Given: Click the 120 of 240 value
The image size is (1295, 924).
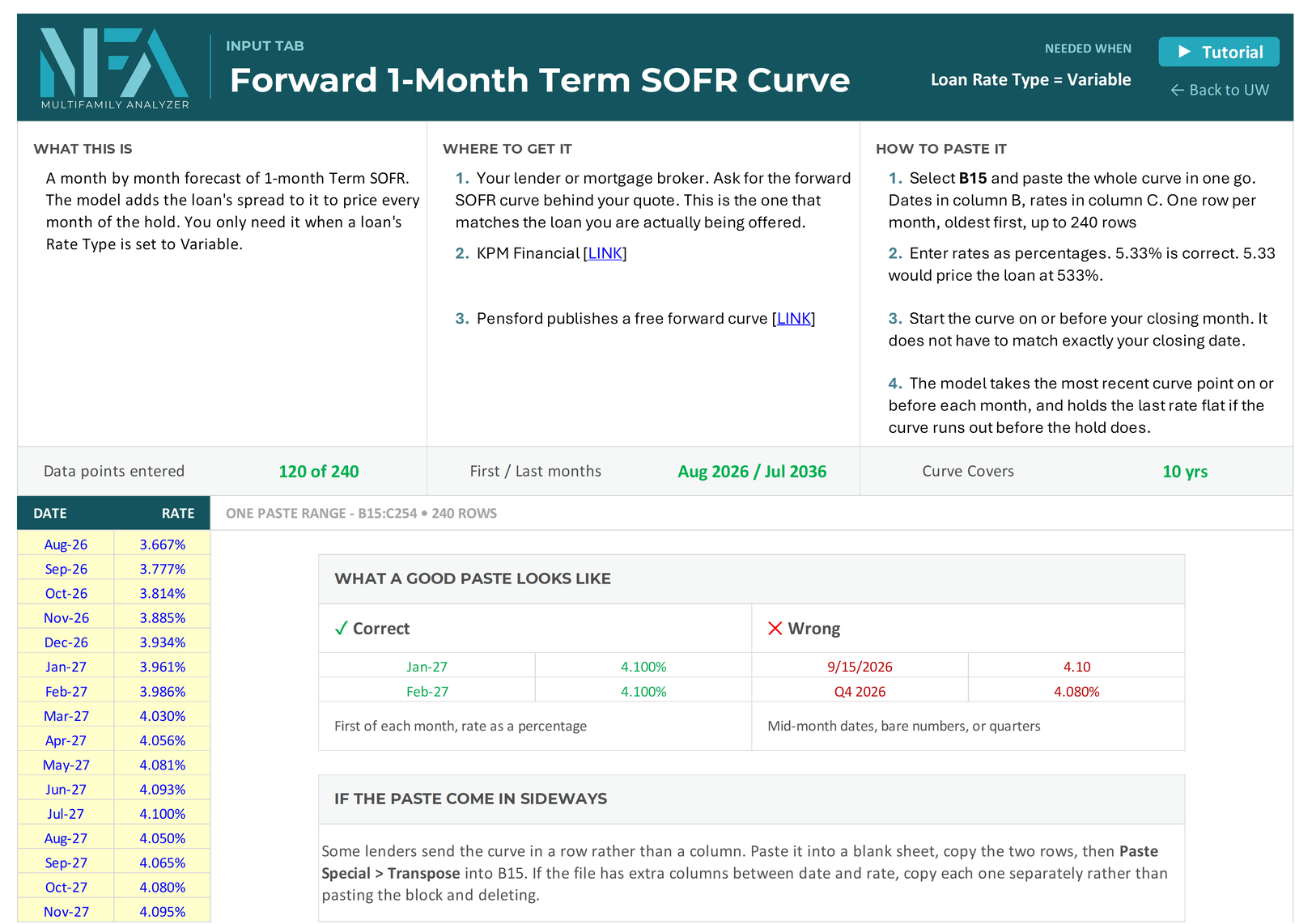Looking at the screenshot, I should tap(319, 472).
